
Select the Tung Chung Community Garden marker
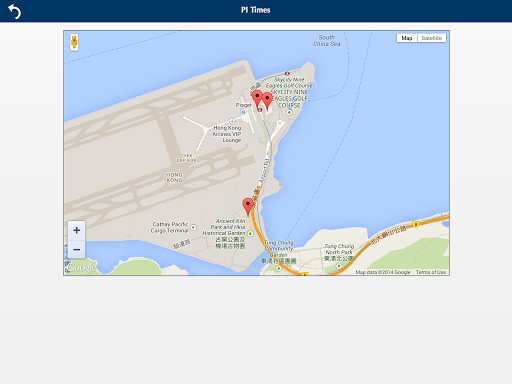(279, 268)
